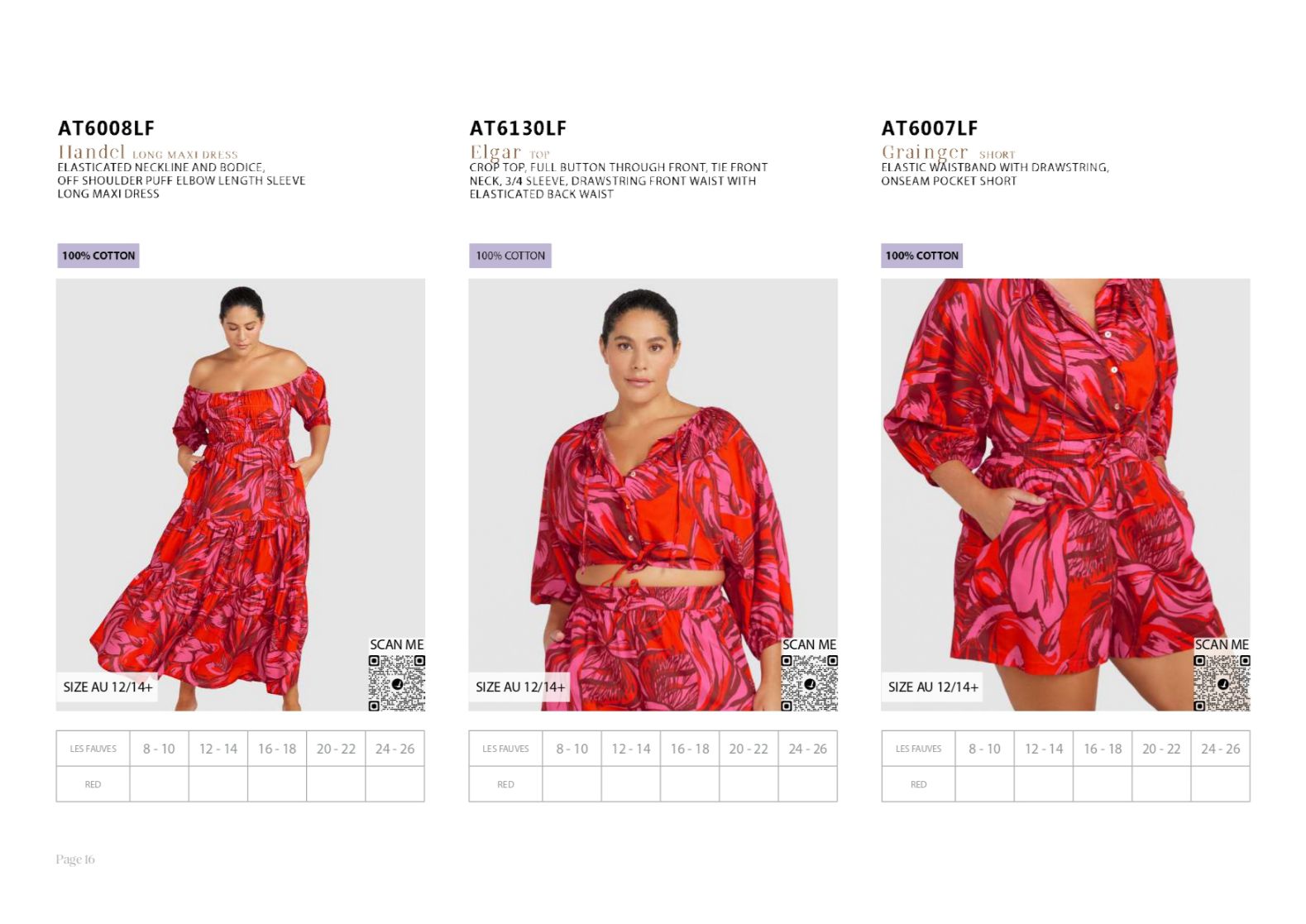Click the 100% COTTON badge under AT6130LF

click(510, 256)
